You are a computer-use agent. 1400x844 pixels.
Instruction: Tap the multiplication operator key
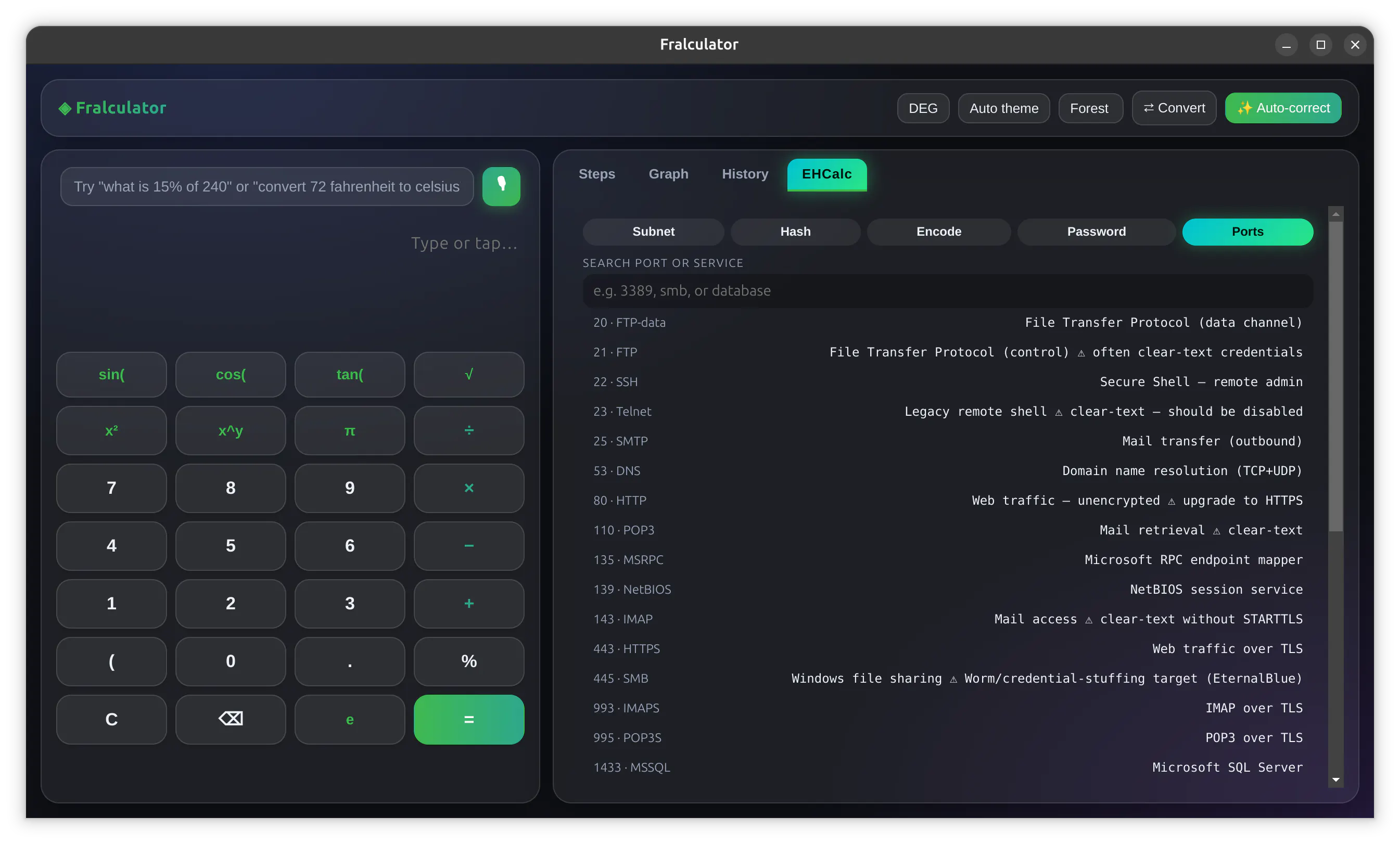coord(469,488)
